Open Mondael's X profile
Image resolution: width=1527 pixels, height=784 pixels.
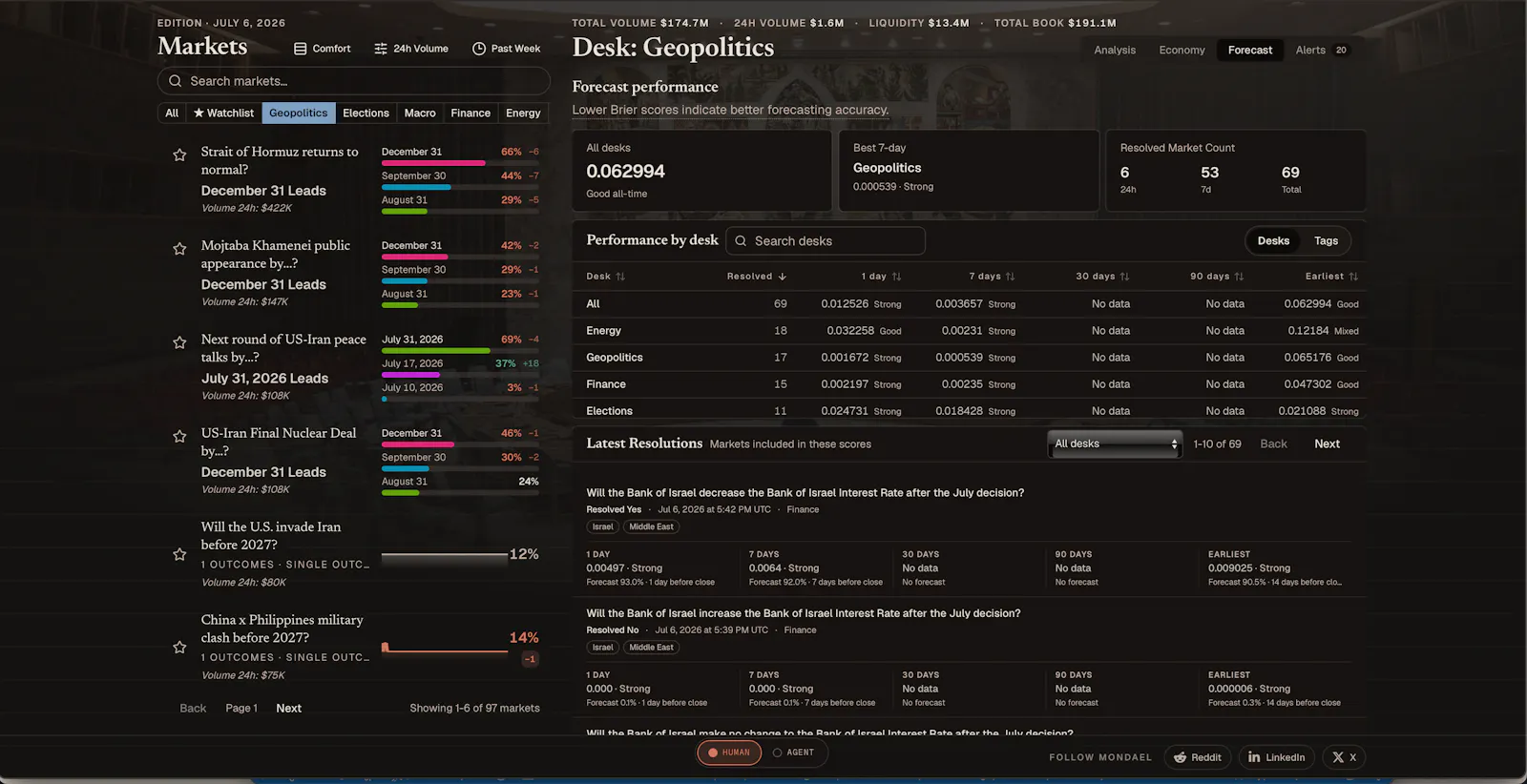click(x=1344, y=757)
